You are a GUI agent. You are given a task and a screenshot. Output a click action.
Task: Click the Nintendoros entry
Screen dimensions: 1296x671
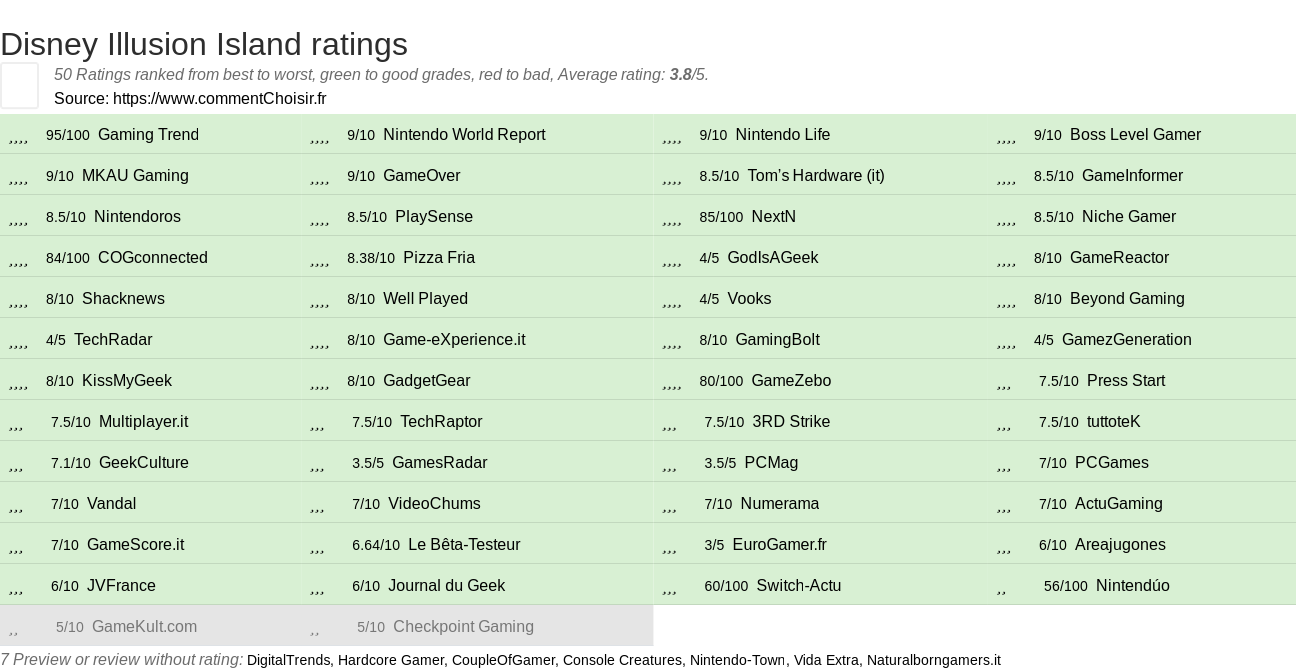(137, 217)
